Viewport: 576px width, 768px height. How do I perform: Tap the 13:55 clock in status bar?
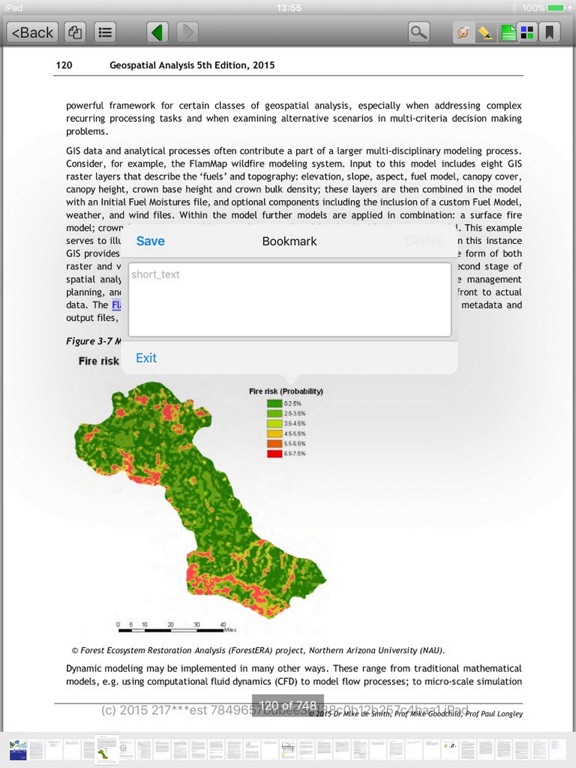pos(288,8)
